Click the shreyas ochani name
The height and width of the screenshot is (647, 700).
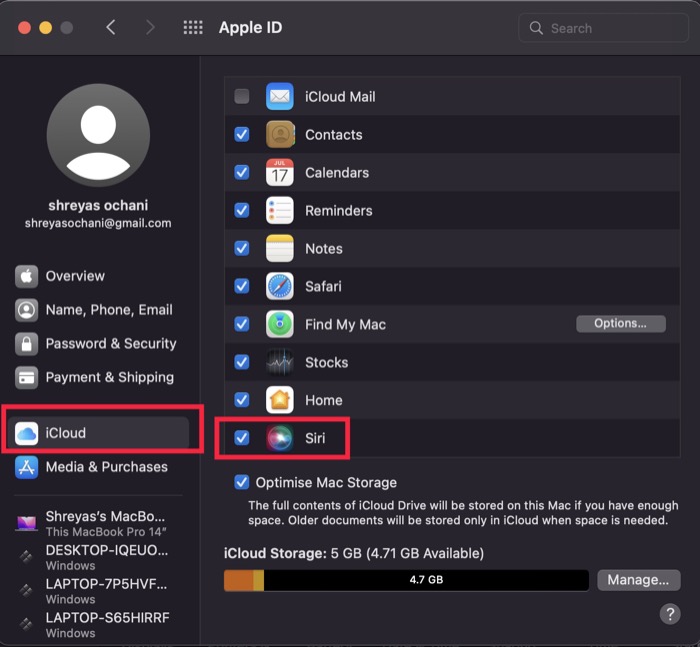pos(98,205)
